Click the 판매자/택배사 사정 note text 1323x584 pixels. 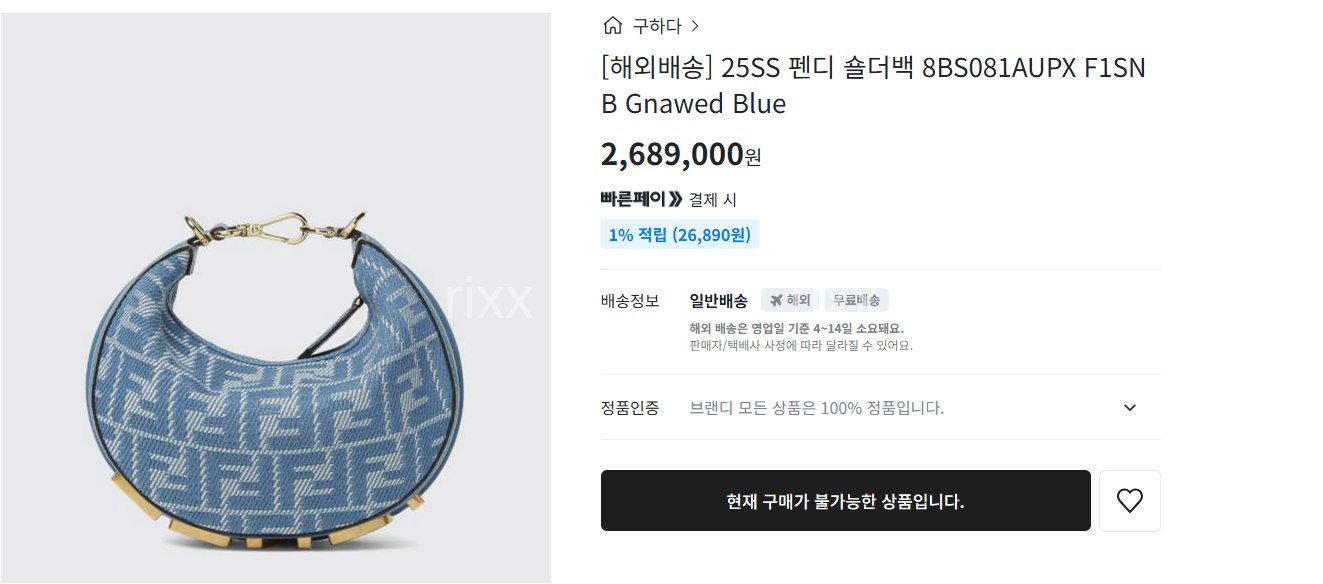click(801, 346)
